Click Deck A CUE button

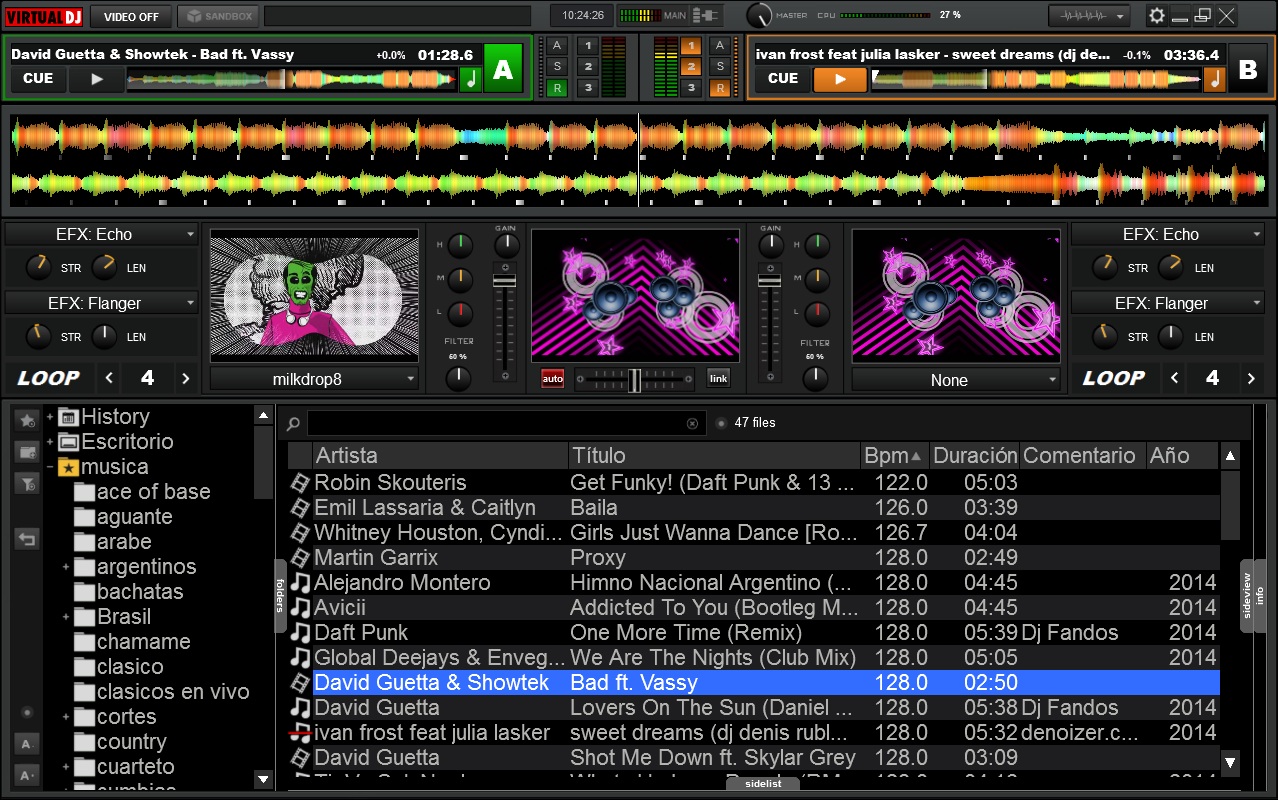click(x=38, y=79)
